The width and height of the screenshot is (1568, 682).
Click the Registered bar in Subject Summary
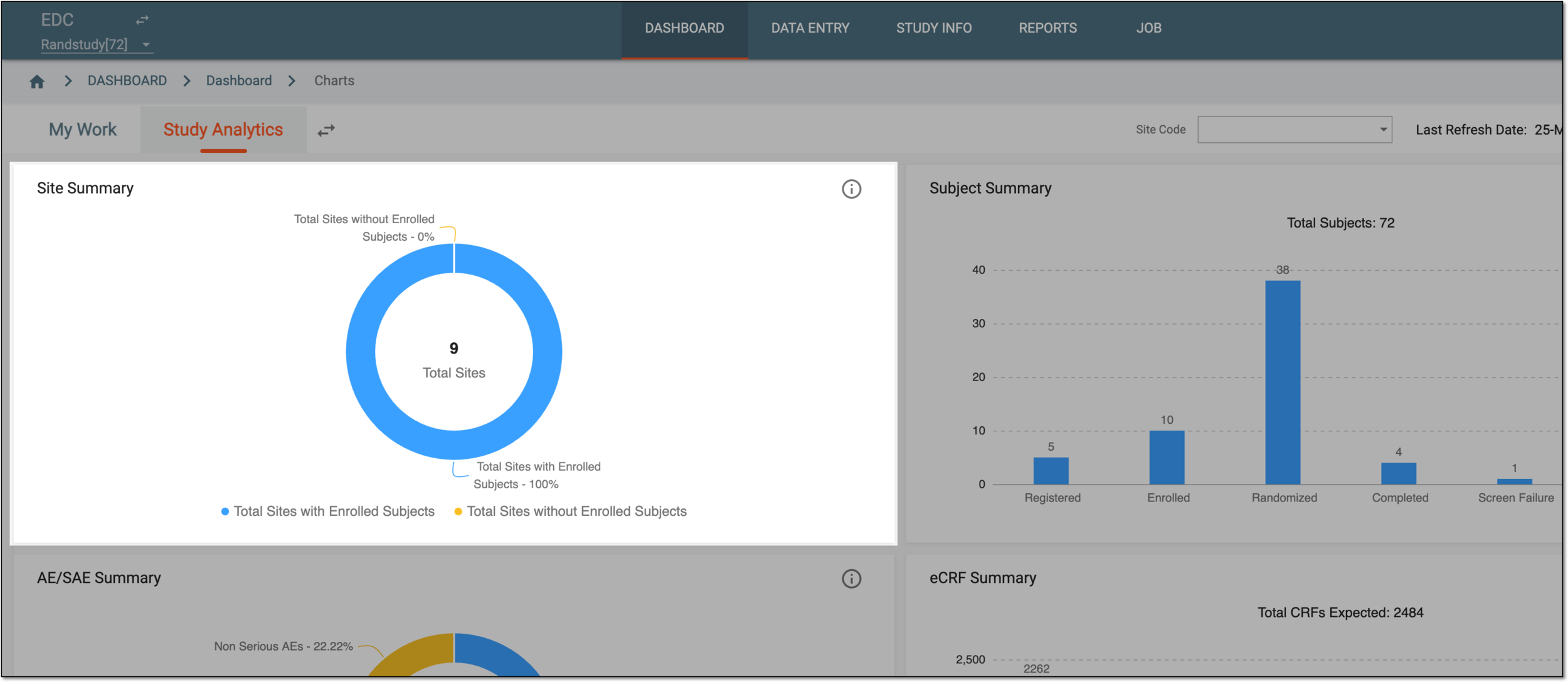pos(1051,471)
